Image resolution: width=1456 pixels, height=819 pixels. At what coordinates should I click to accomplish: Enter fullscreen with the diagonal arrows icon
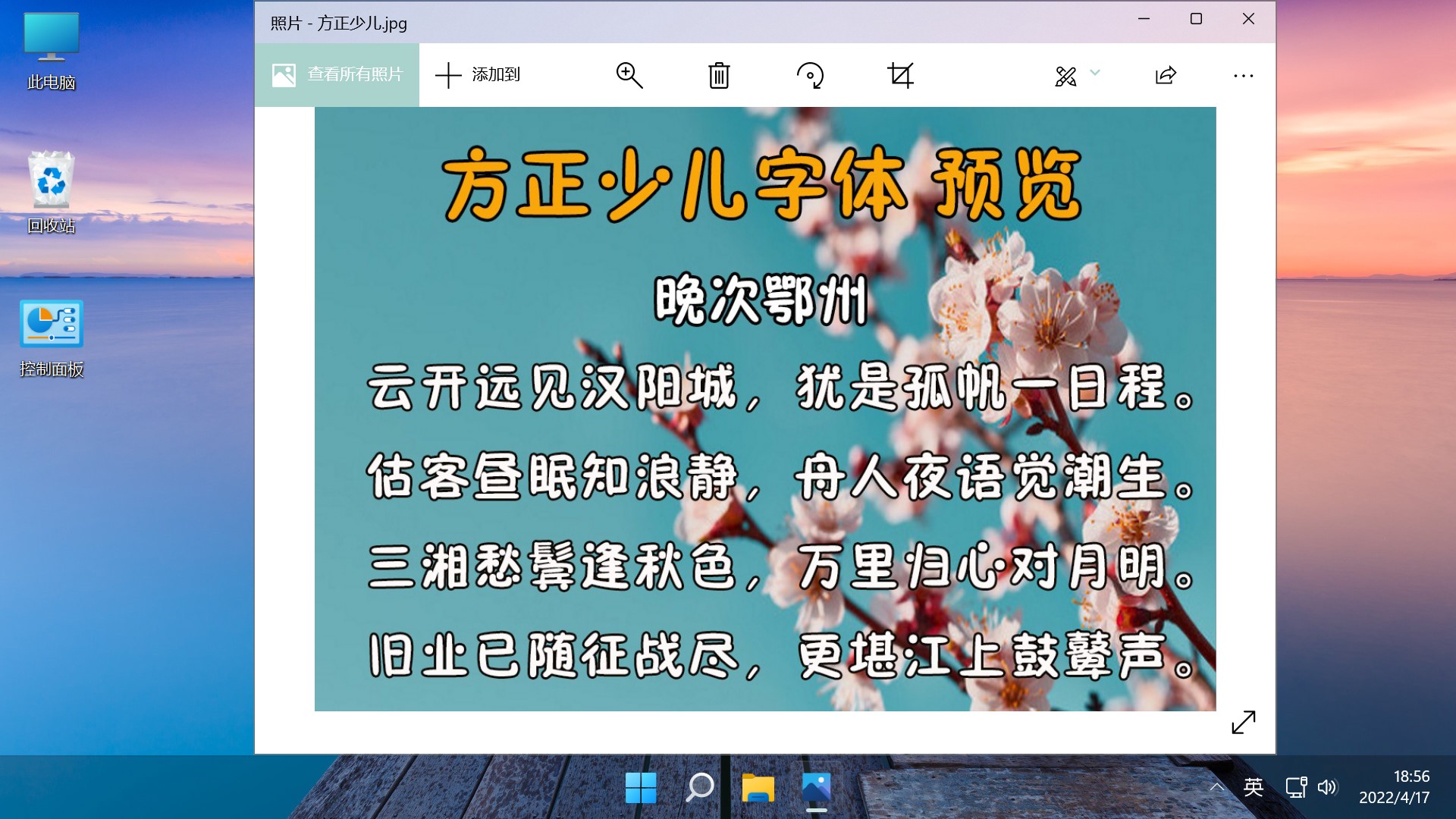tap(1243, 722)
